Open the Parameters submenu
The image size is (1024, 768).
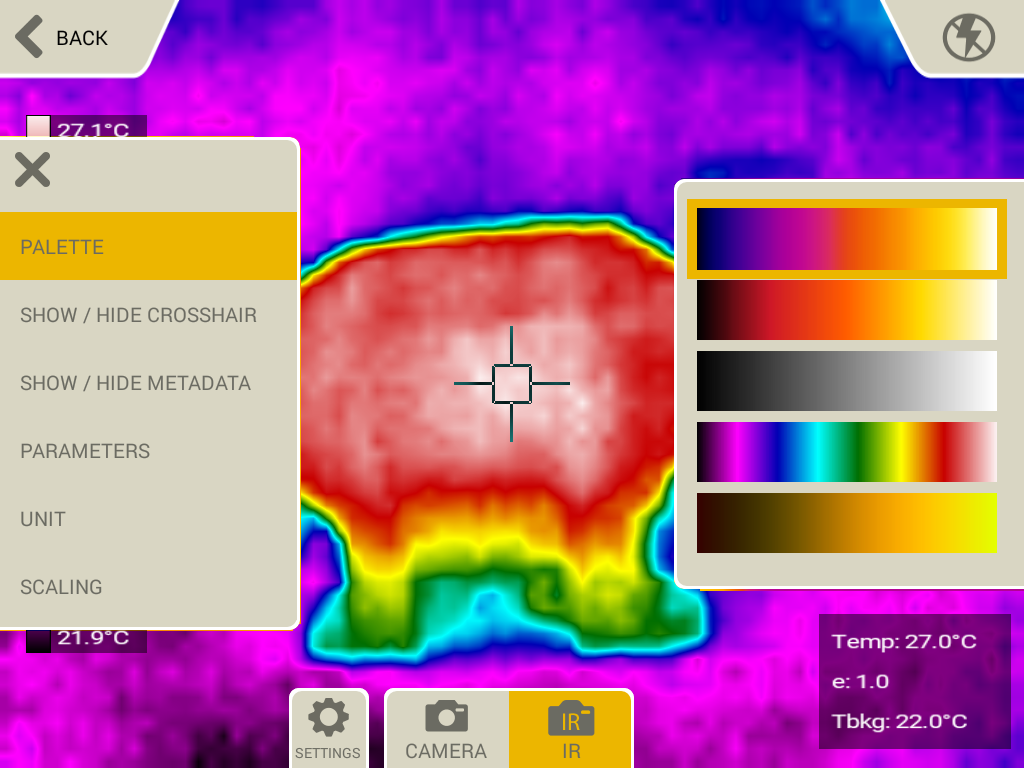tap(148, 451)
